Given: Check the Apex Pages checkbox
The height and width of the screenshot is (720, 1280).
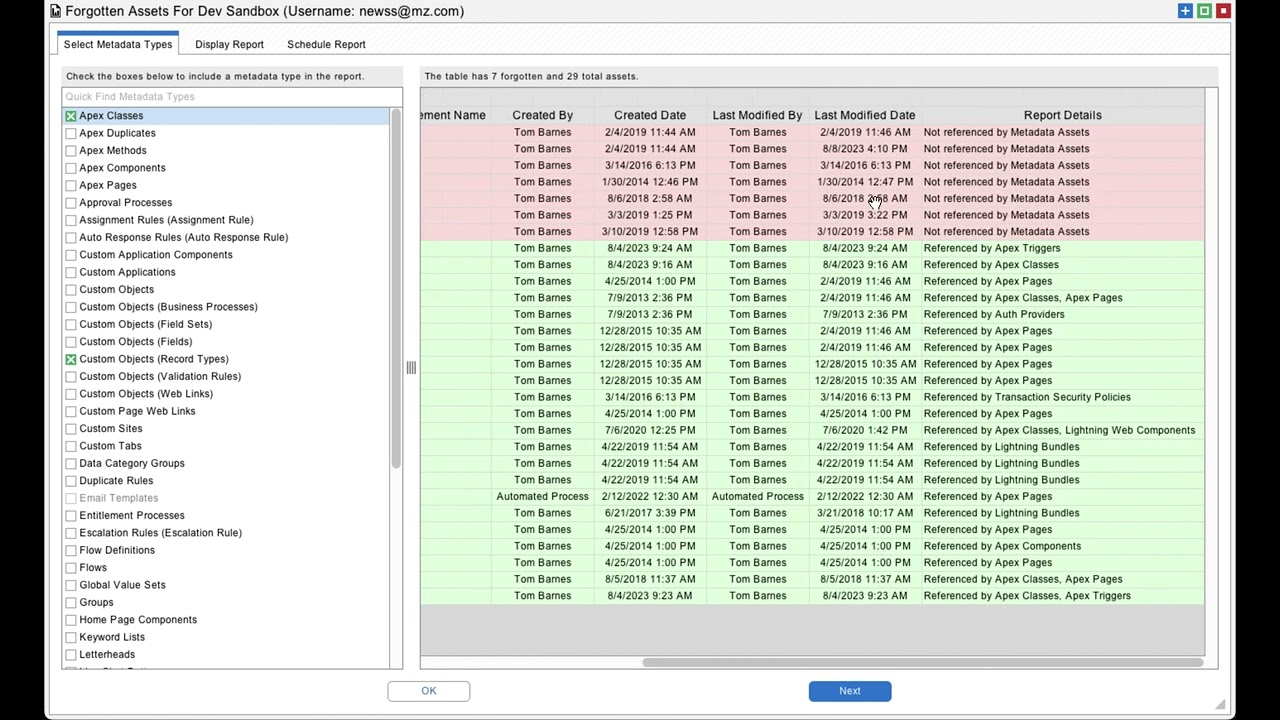Looking at the screenshot, I should pos(71,185).
